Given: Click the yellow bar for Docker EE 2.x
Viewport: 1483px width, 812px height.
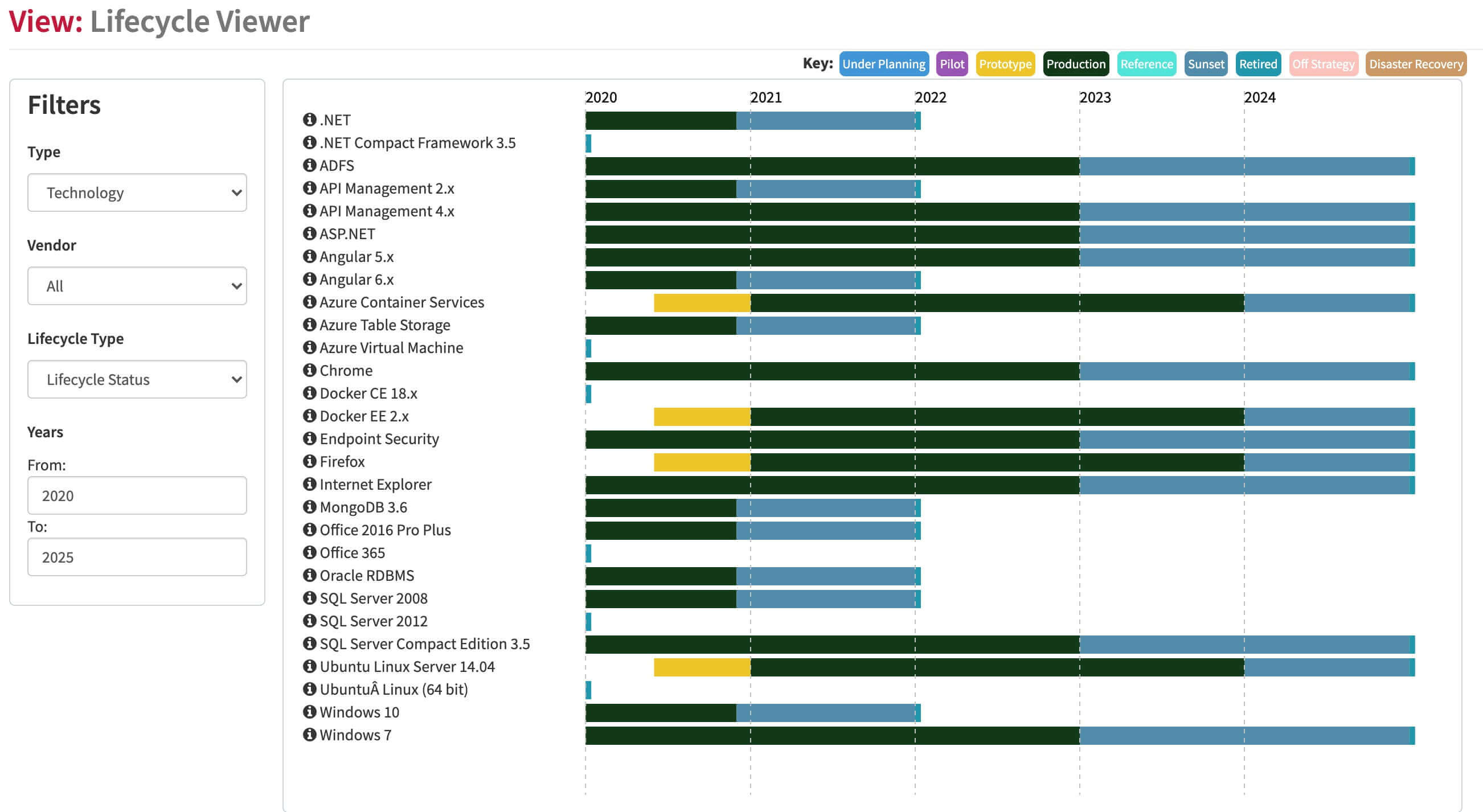Looking at the screenshot, I should (702, 417).
